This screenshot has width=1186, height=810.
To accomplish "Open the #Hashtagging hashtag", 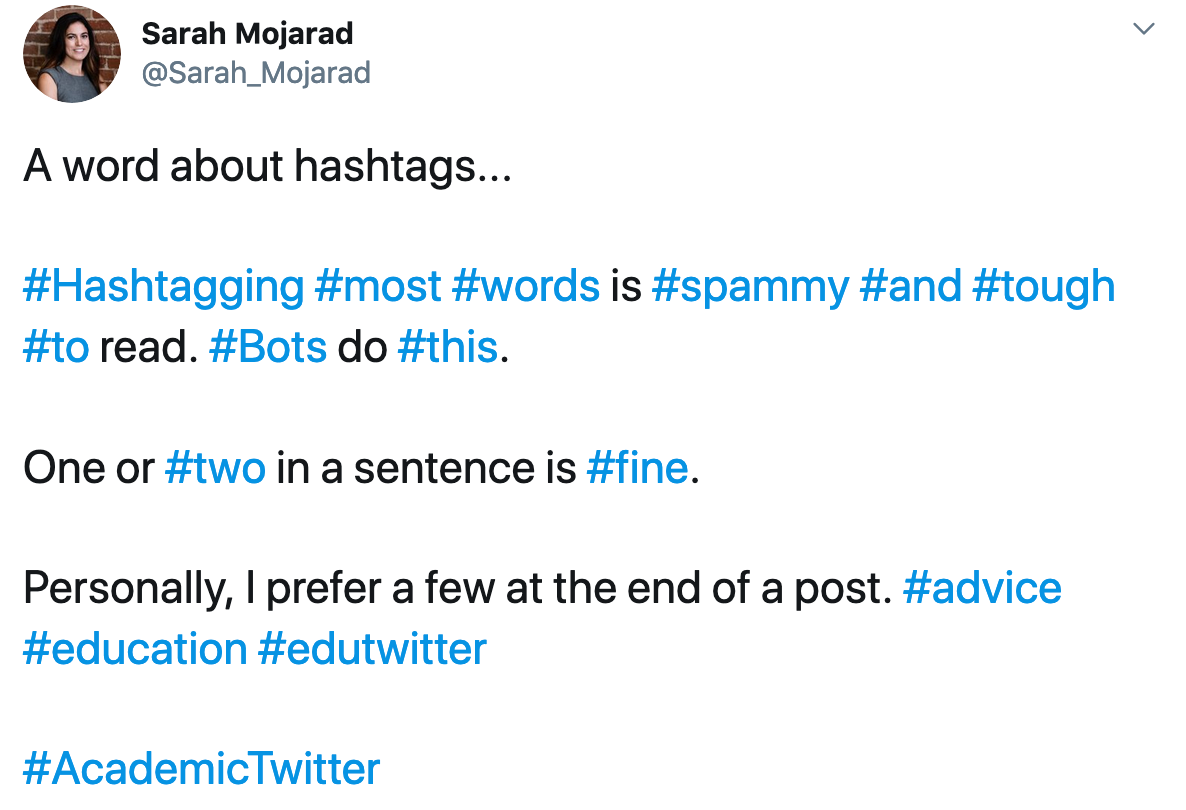I will [163, 288].
